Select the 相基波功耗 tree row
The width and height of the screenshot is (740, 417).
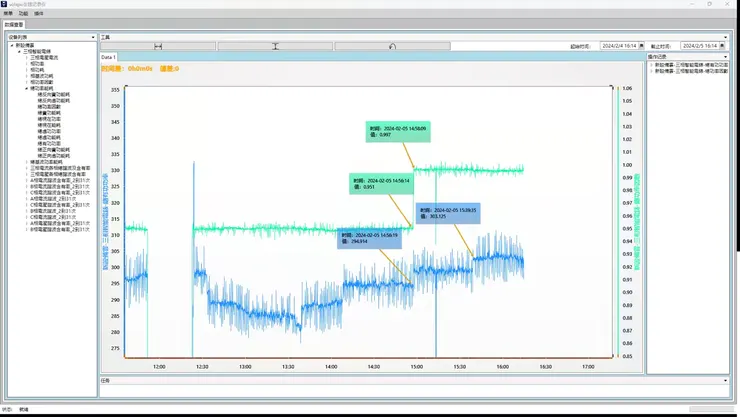[42, 75]
